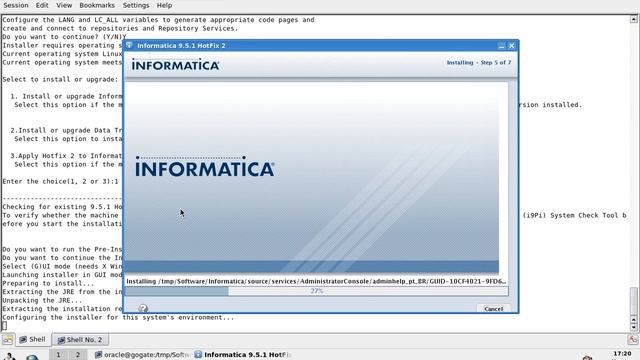Click the terminal scrollbar up arrow
The image size is (640, 360).
tap(633, 19)
